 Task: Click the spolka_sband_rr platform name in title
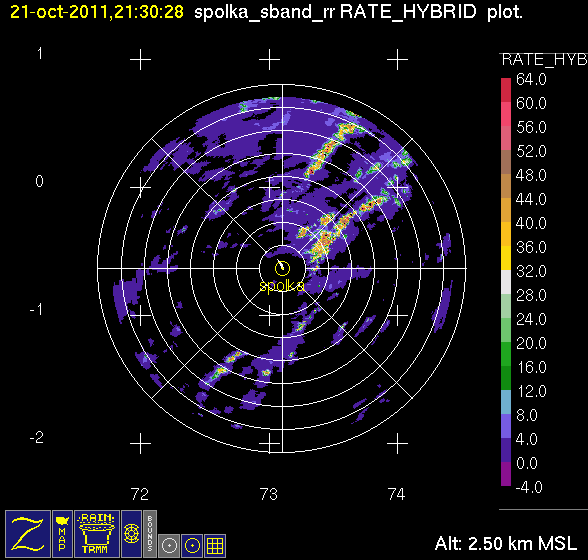pos(264,13)
